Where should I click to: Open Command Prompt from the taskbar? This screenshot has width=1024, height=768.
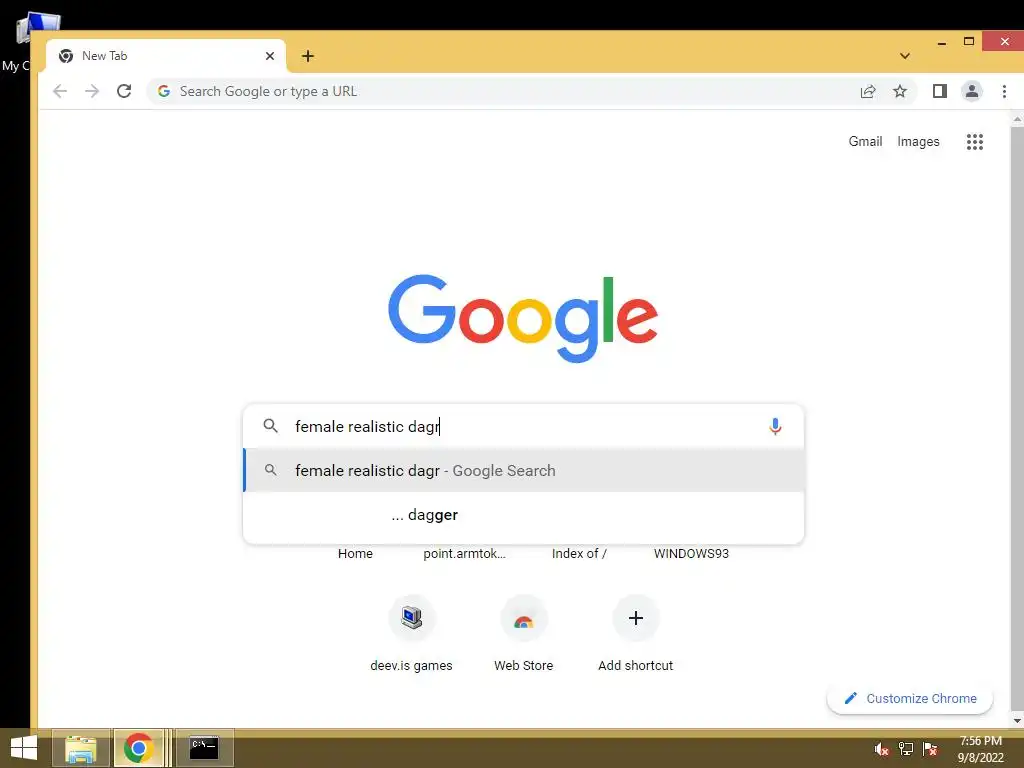tap(204, 748)
